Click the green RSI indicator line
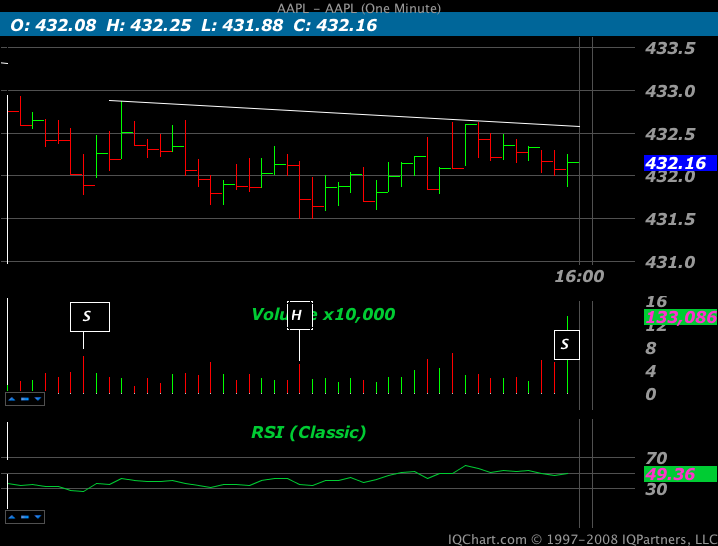718x546 pixels. tap(288, 479)
